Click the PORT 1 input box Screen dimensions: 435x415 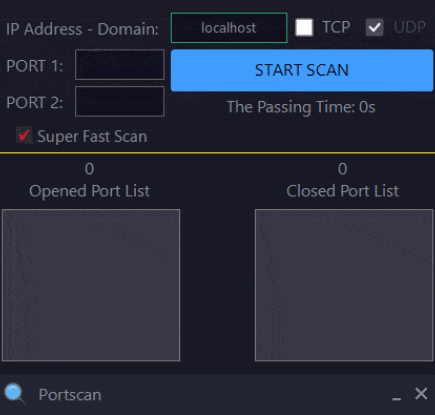(x=120, y=65)
